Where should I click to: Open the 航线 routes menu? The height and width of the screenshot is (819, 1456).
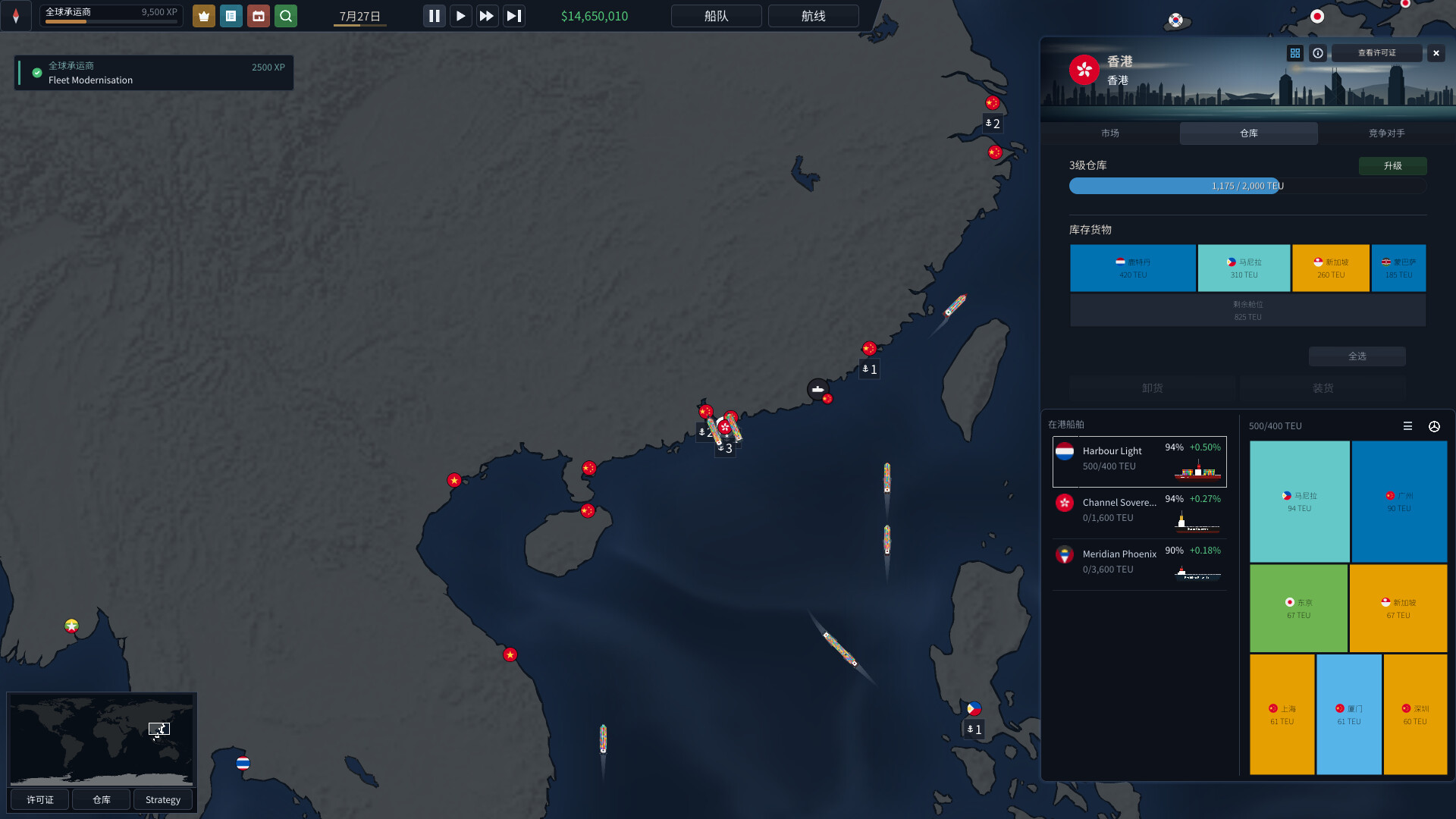(x=813, y=16)
